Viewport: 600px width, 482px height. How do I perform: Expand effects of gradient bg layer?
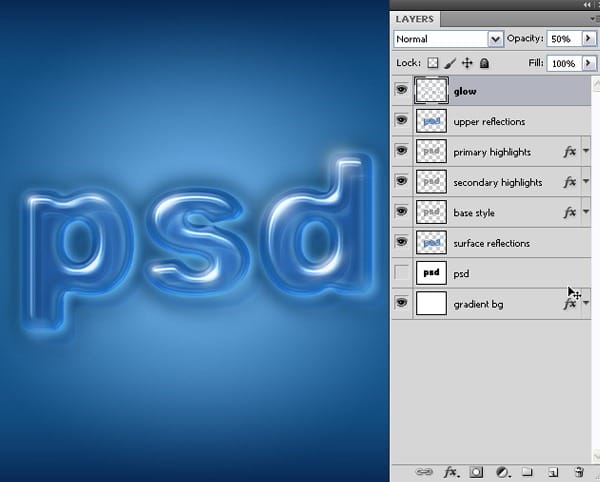coord(586,303)
